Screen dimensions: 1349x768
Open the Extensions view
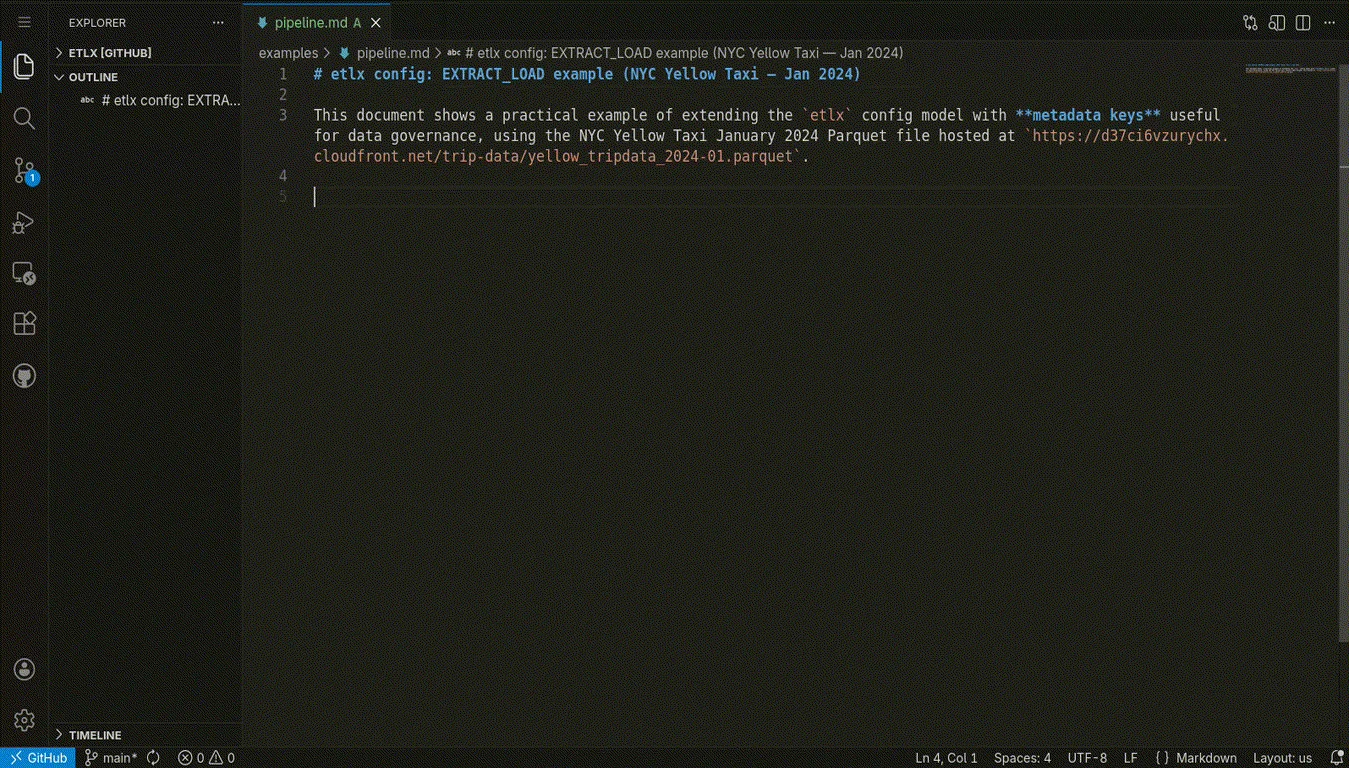pyautogui.click(x=24, y=322)
